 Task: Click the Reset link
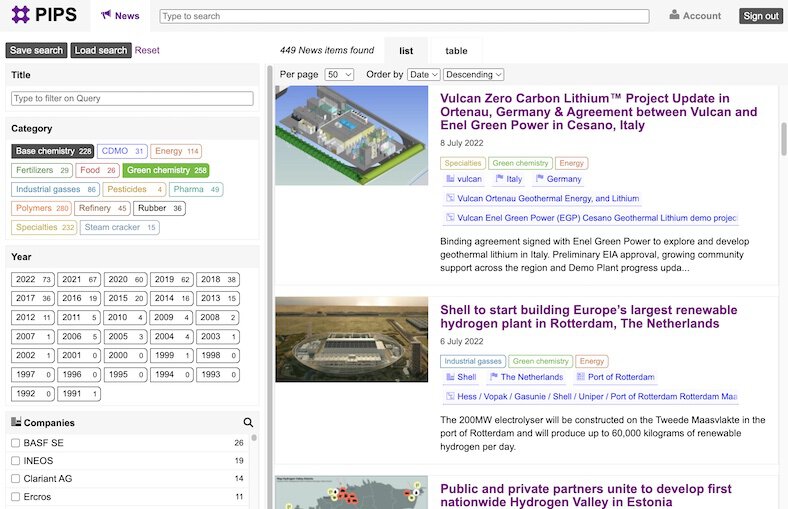pos(147,50)
